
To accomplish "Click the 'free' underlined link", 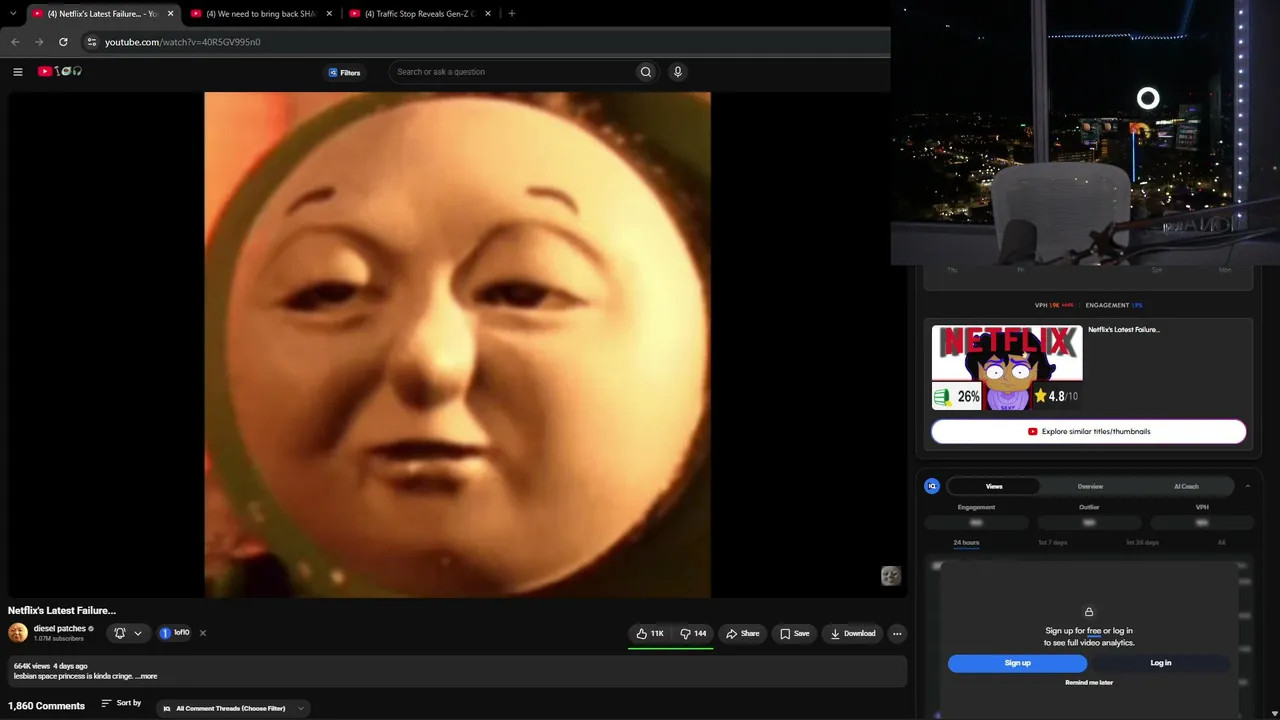I will (x=1094, y=631).
